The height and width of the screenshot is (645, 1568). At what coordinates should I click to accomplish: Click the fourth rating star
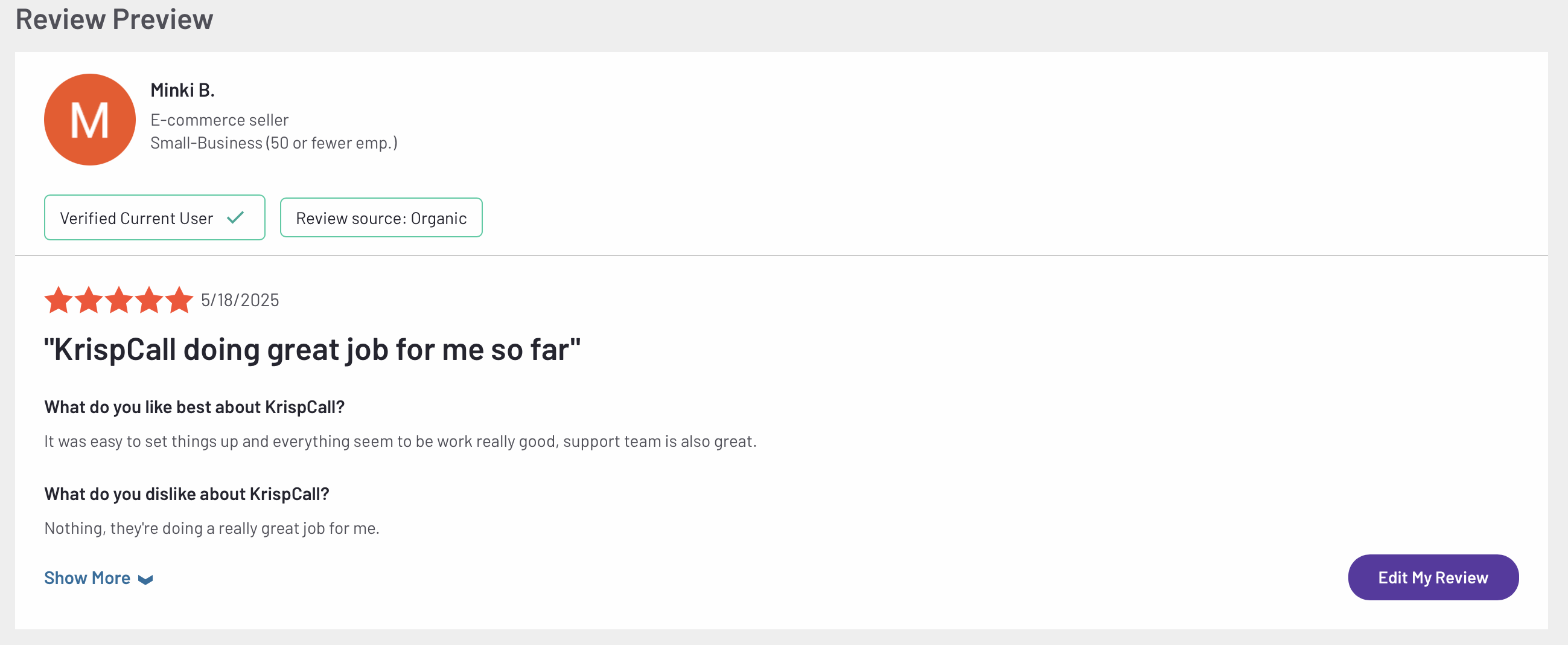pos(149,300)
